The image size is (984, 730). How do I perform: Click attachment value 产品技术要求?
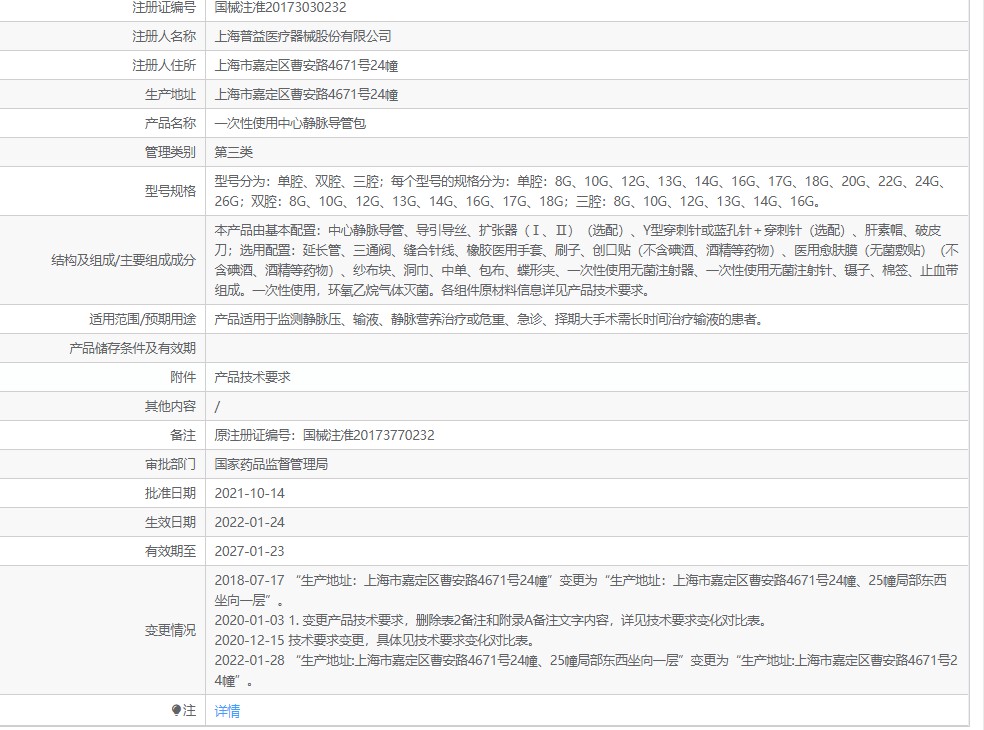(252, 377)
